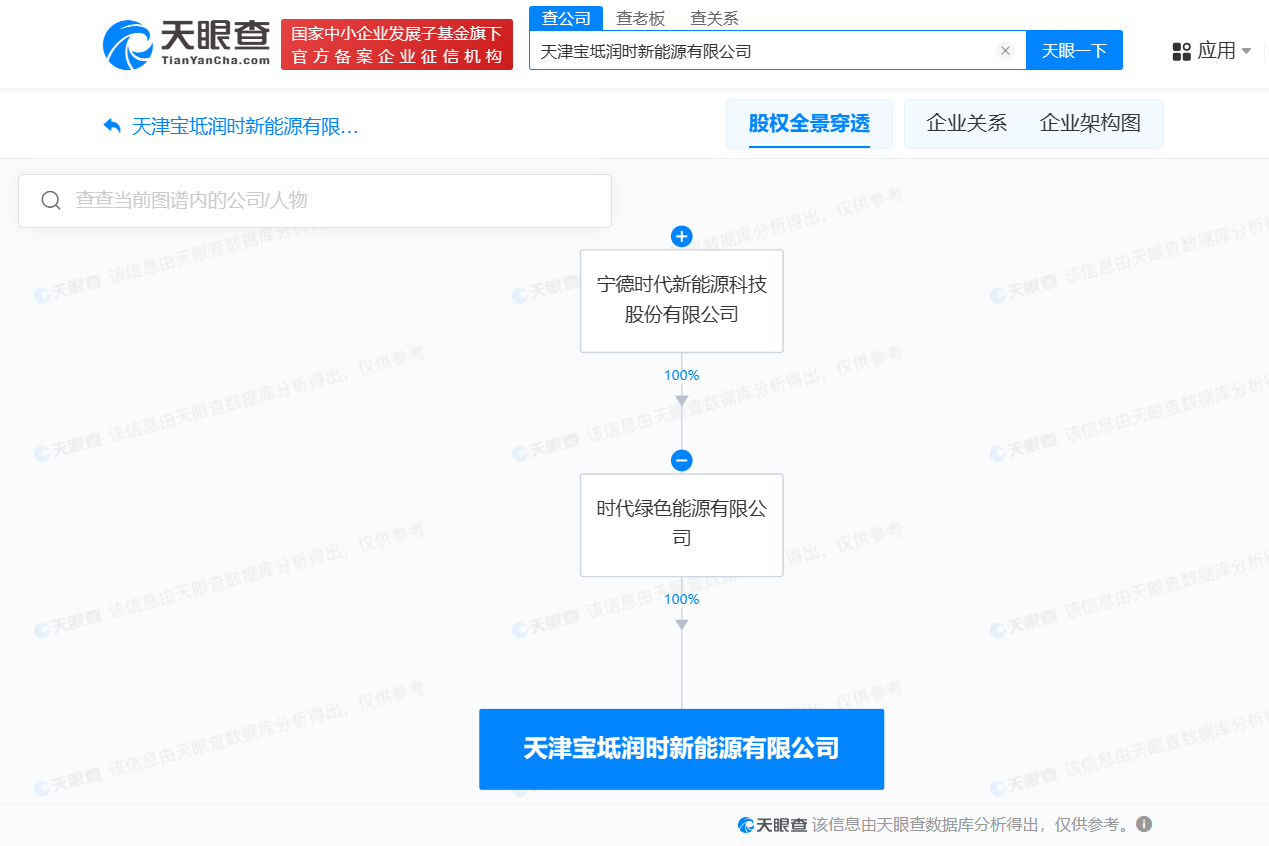Collapse 时代绿色能源有限公司 branch via minus icon
This screenshot has width=1269, height=846.
tap(681, 460)
